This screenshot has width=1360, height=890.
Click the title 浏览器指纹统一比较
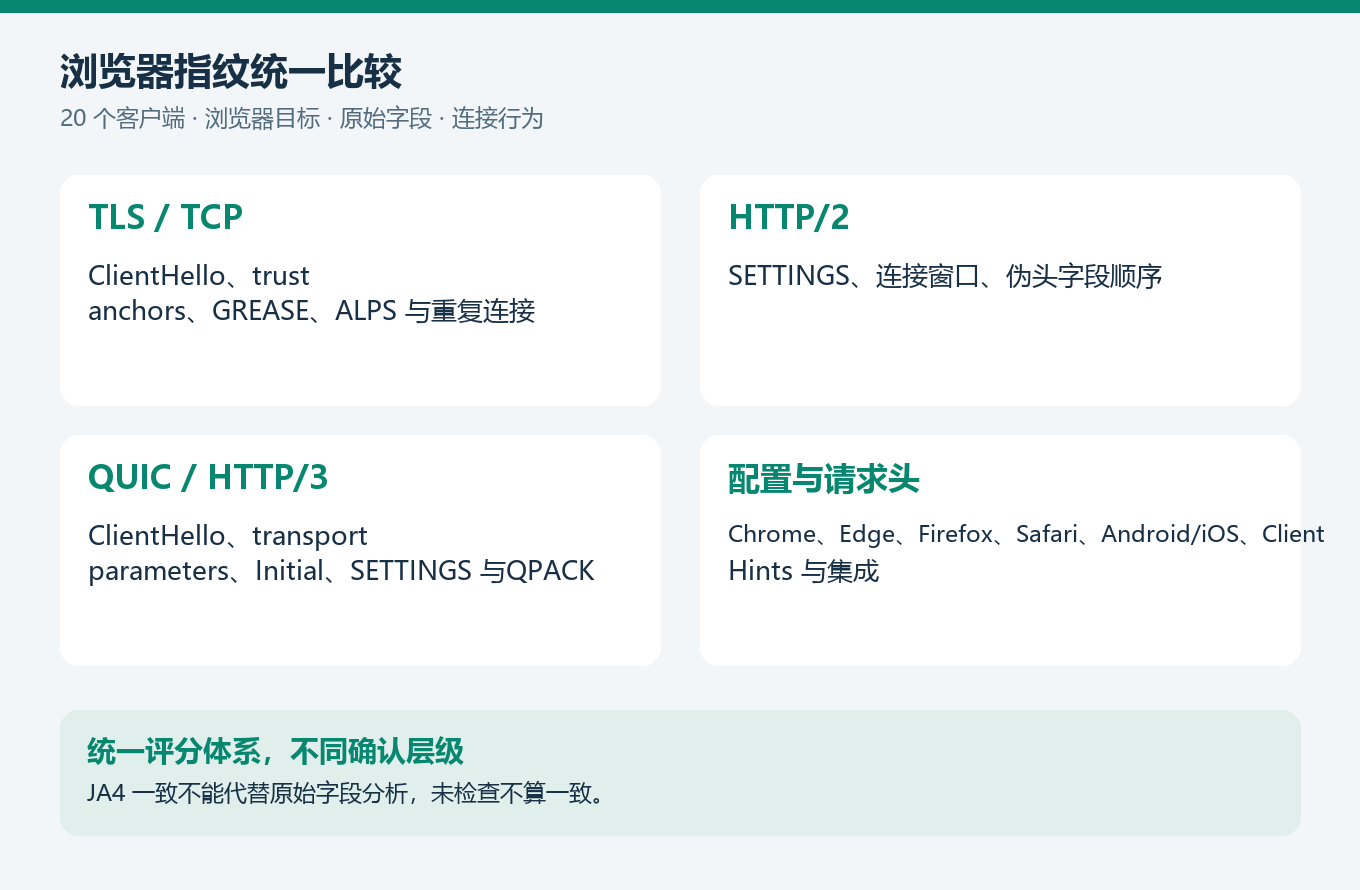pyautogui.click(x=231, y=73)
